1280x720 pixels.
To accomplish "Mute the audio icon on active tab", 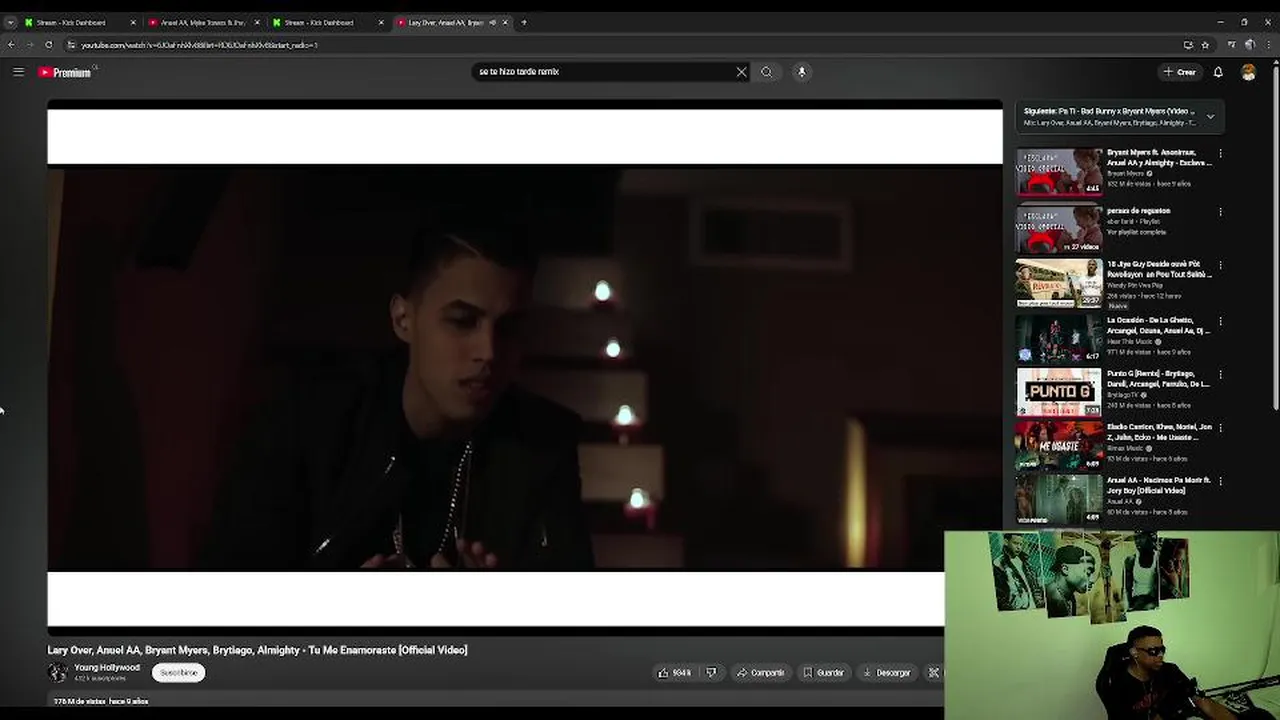I will pyautogui.click(x=492, y=22).
